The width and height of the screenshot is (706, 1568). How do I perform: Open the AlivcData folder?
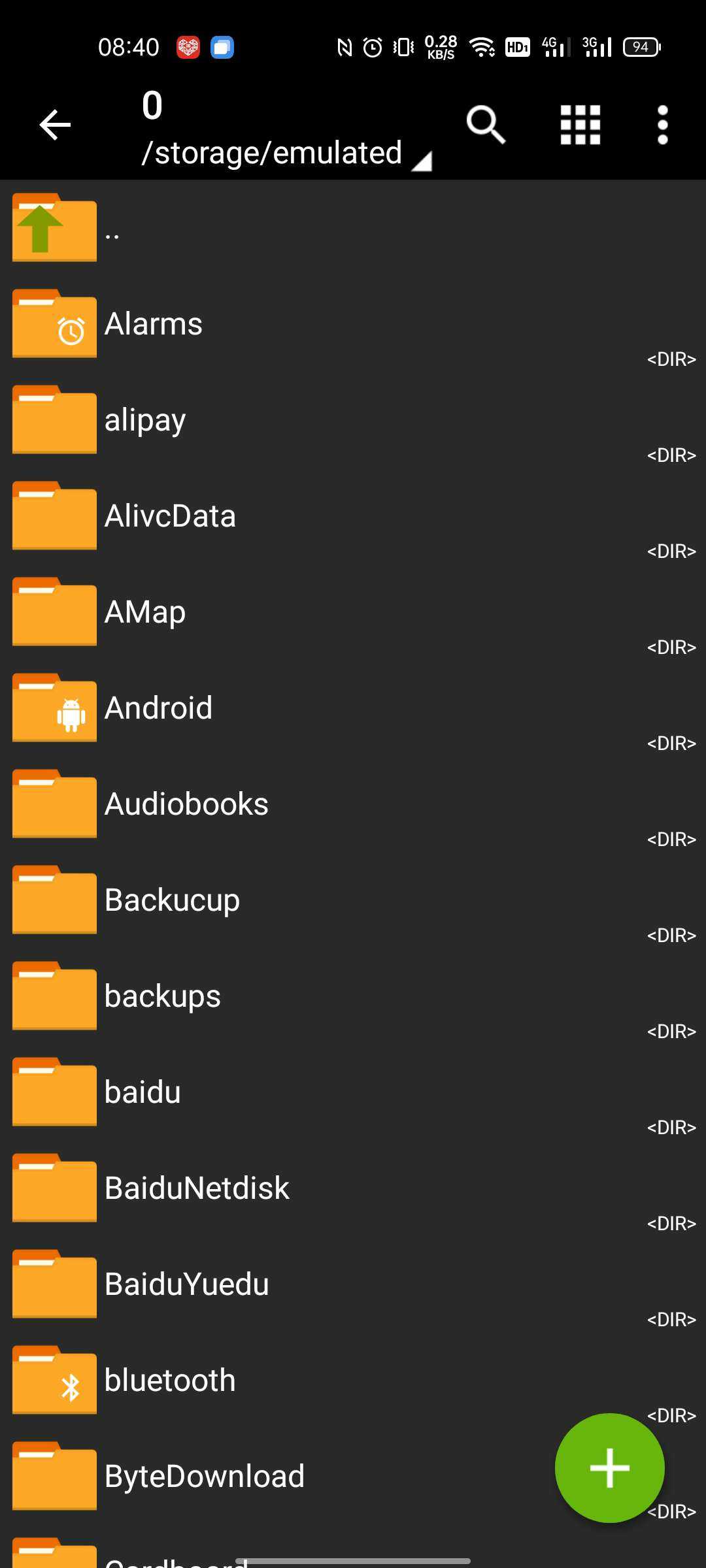coord(170,516)
